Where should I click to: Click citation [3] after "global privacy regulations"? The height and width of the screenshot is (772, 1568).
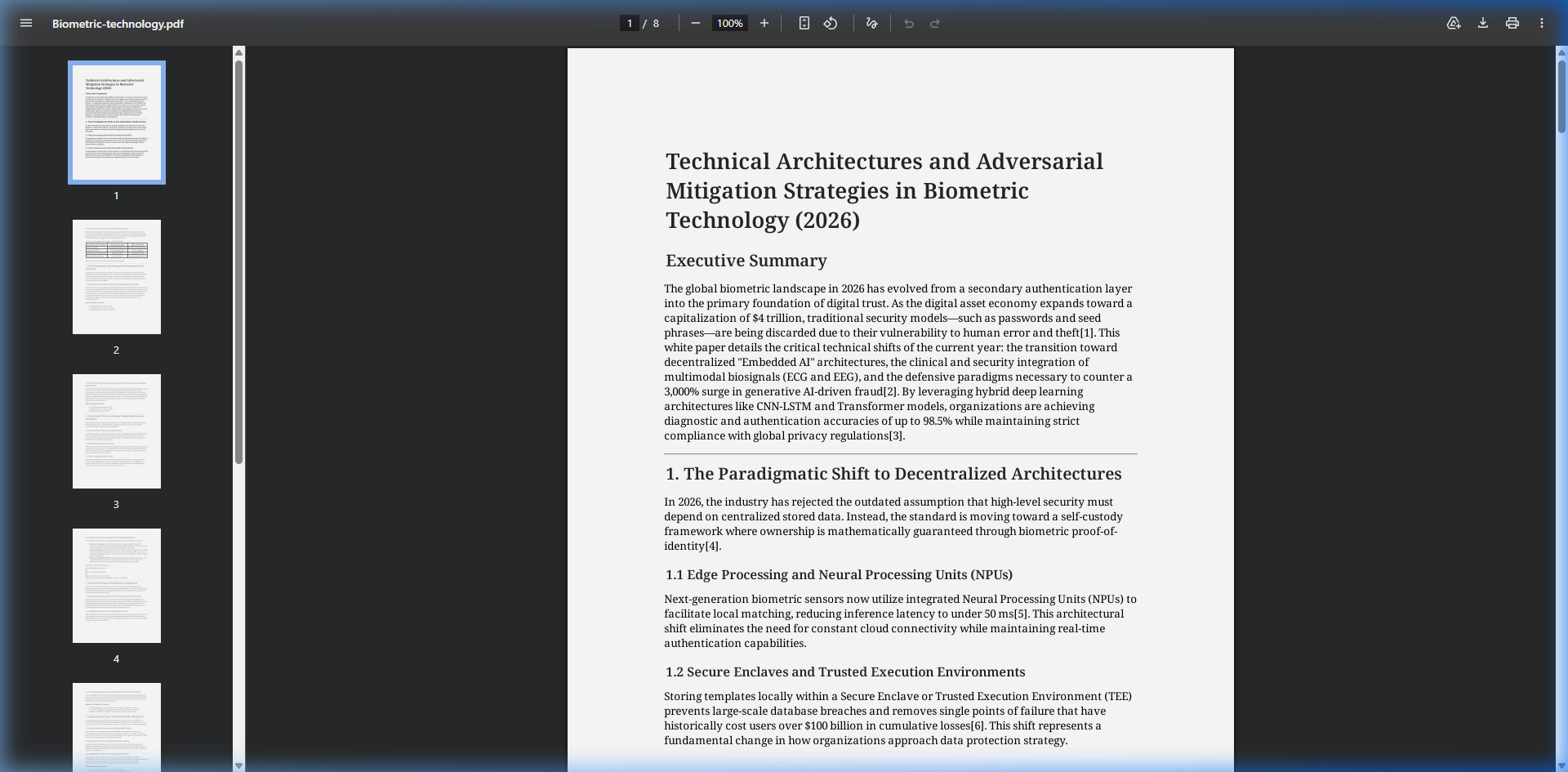[897, 436]
